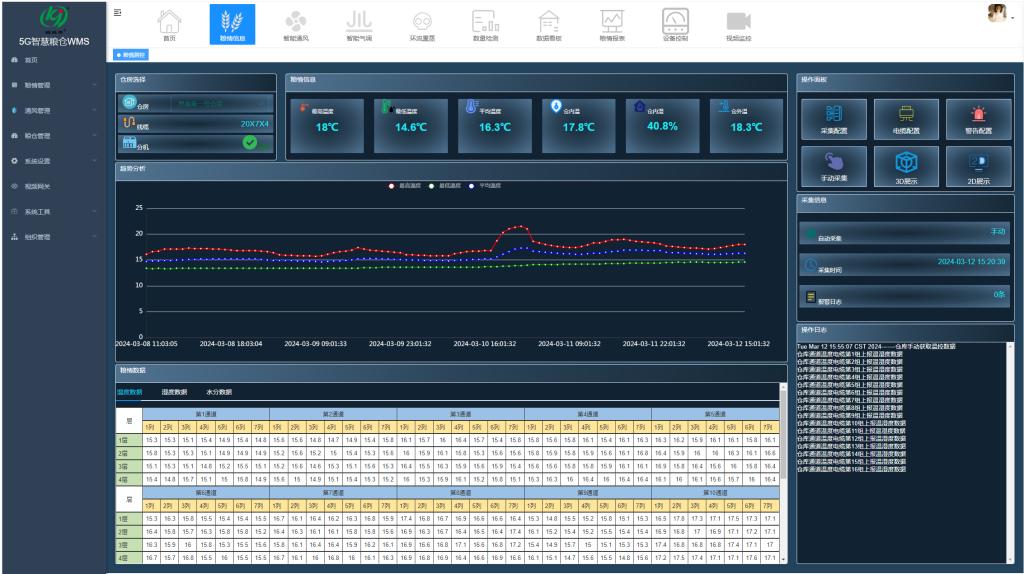1024x574 pixels.
Task: Open the 视频监控 camera icon
Action: pyautogui.click(x=738, y=24)
